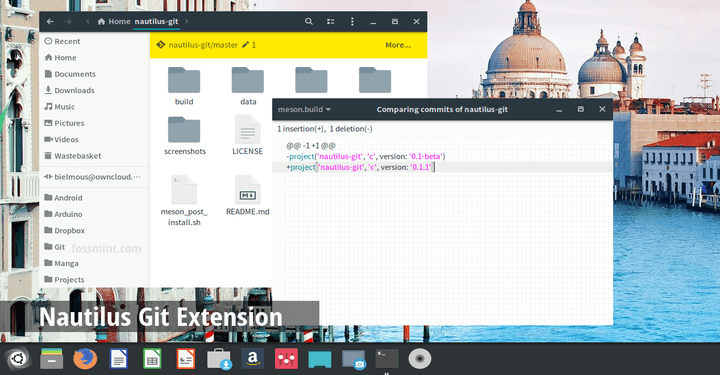Open the meson.build file dropdown
Image resolution: width=720 pixels, height=375 pixels.
(x=304, y=110)
